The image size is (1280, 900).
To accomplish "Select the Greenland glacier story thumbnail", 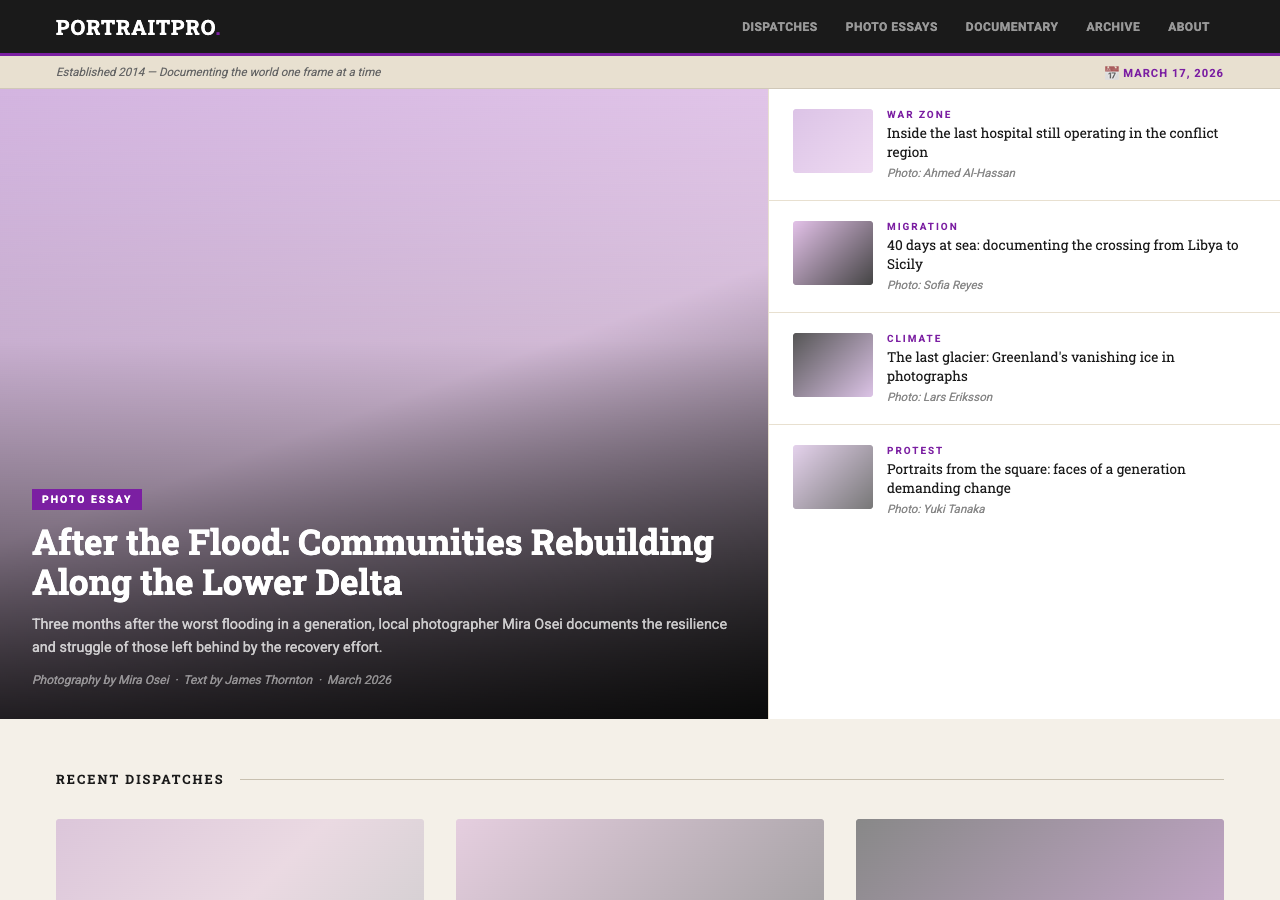I will point(832,365).
